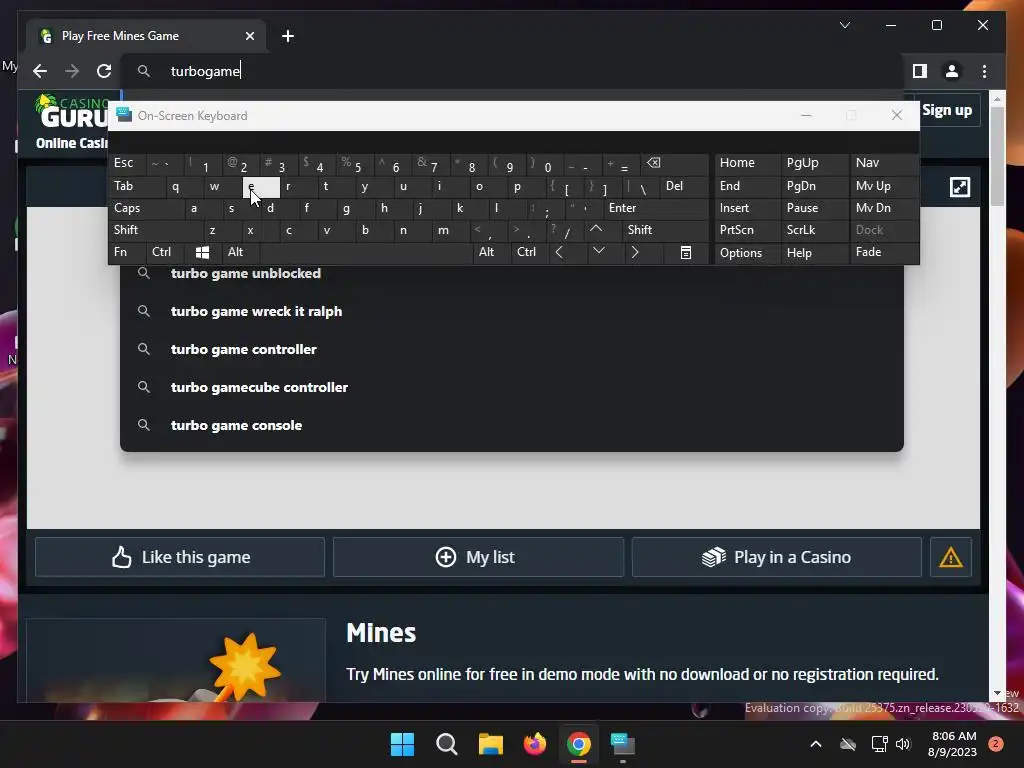Click On-Screen Keyboard taskbar icon
The height and width of the screenshot is (768, 1024).
point(622,744)
